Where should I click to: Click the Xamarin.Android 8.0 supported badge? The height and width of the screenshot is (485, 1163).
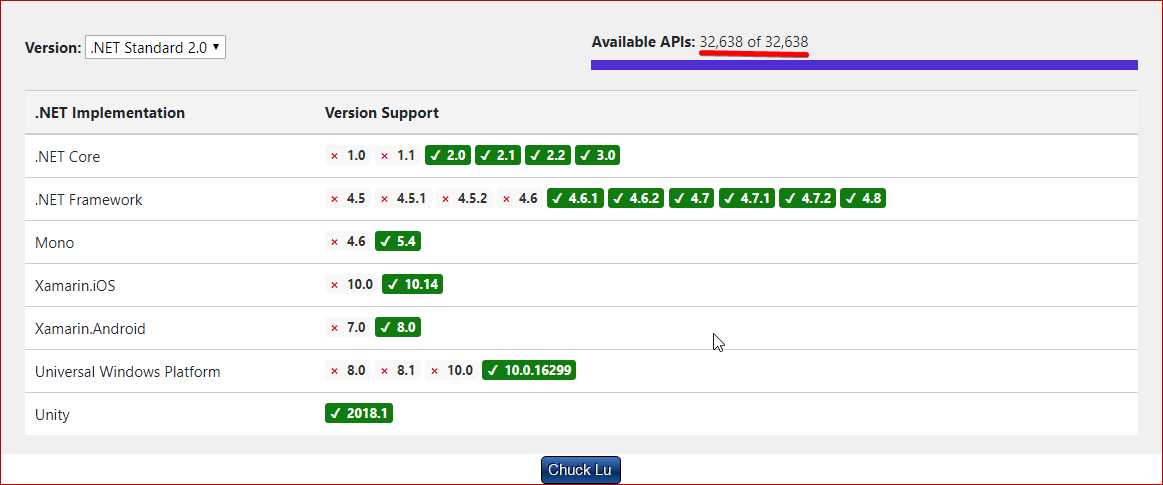point(398,328)
